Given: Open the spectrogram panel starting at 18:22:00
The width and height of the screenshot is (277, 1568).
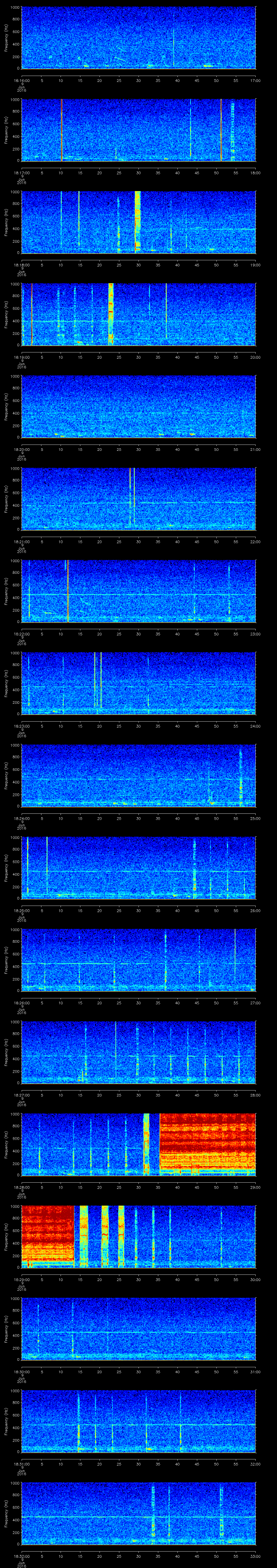Looking at the screenshot, I should [139, 591].
